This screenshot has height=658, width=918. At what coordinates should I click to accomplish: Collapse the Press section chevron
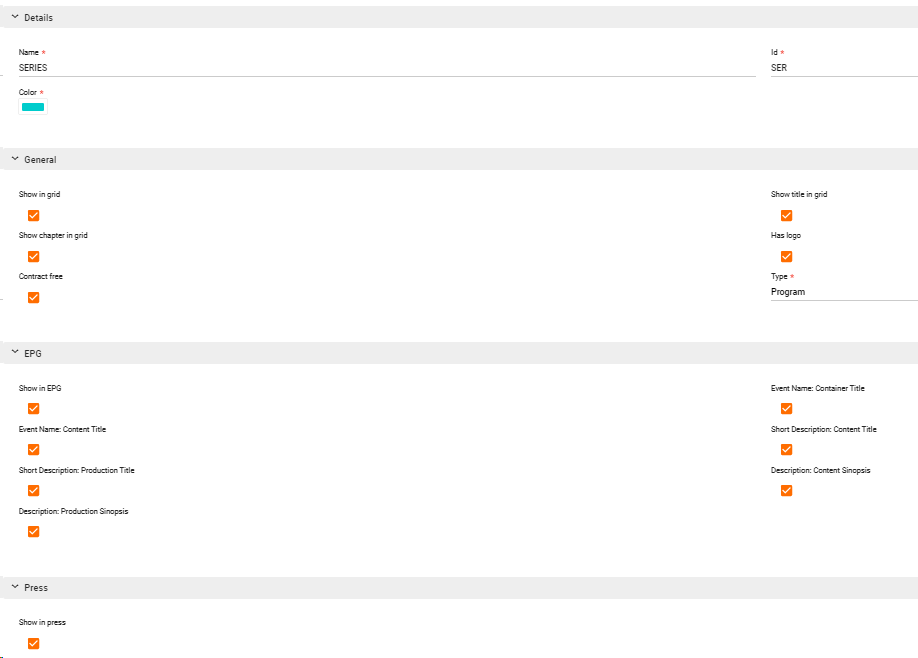15,587
